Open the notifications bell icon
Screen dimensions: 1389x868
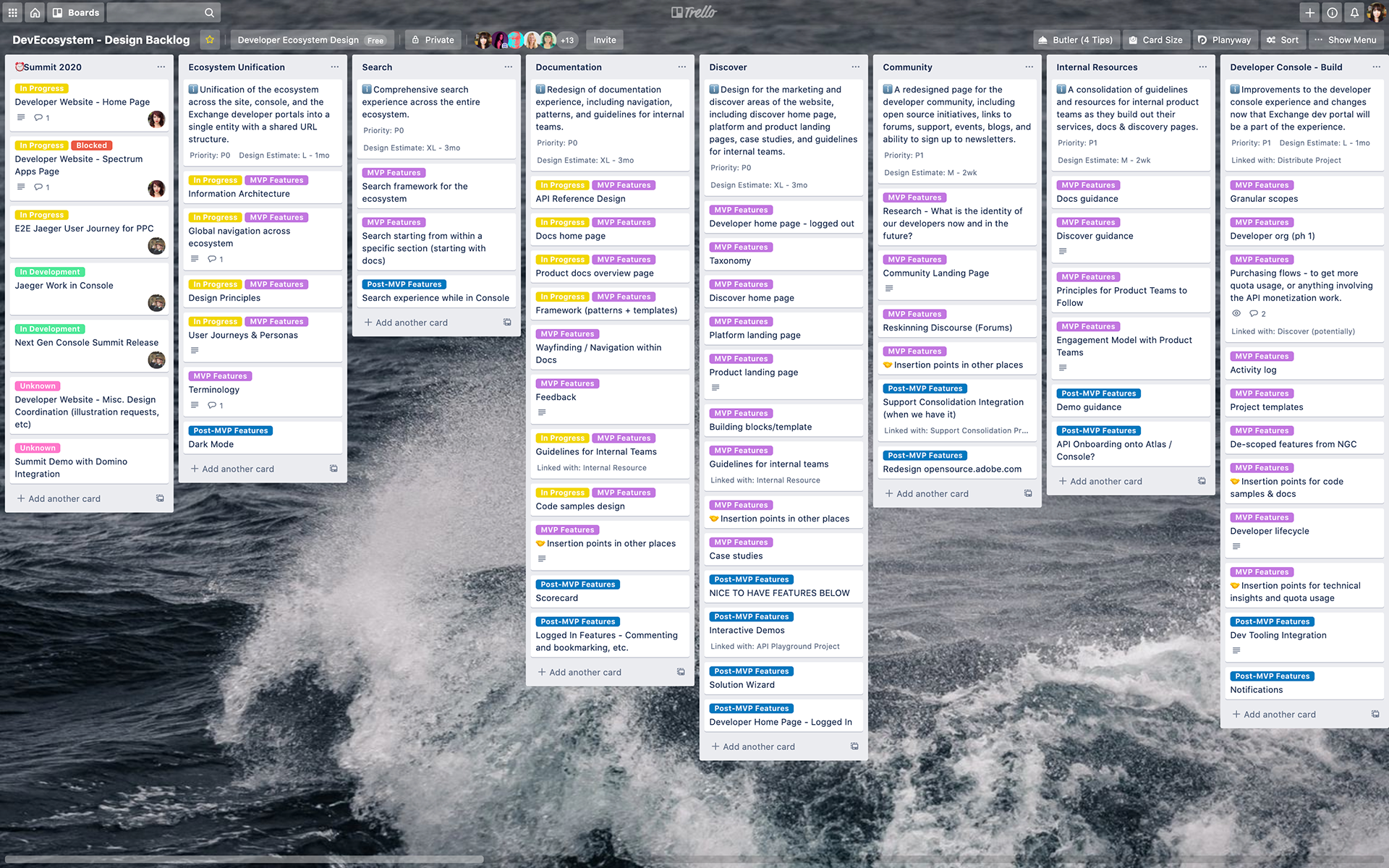pyautogui.click(x=1354, y=12)
